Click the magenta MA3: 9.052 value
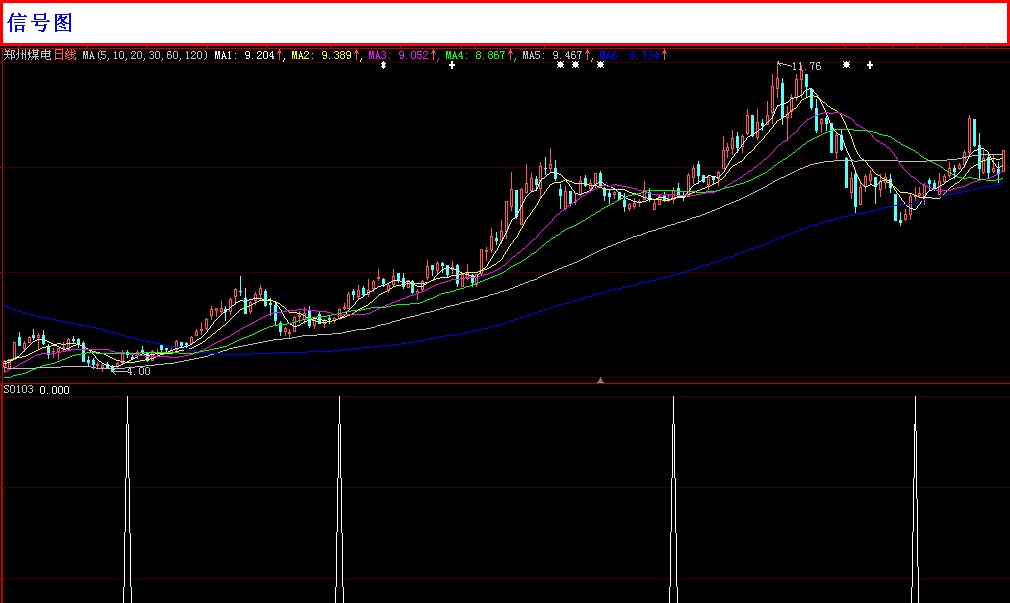 click(x=399, y=55)
